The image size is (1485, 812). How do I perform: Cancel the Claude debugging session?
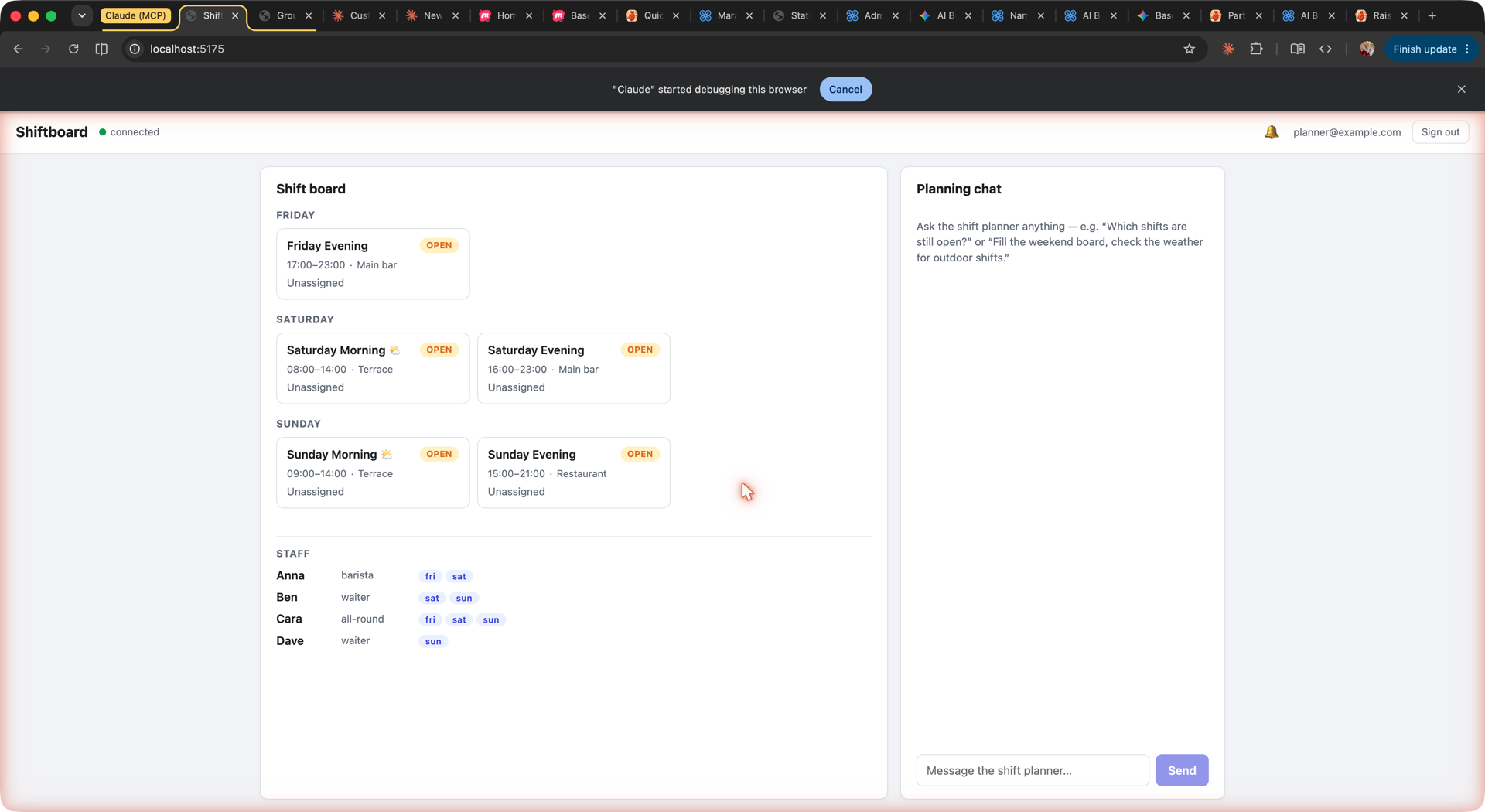tap(845, 89)
